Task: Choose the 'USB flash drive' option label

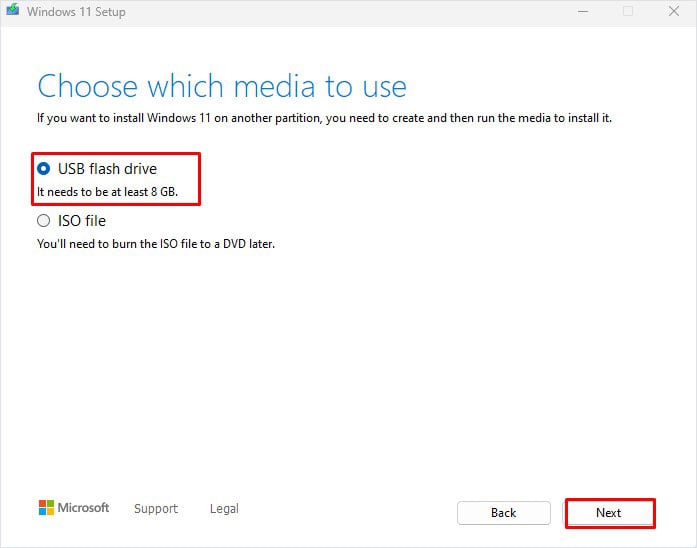Action: pos(107,169)
